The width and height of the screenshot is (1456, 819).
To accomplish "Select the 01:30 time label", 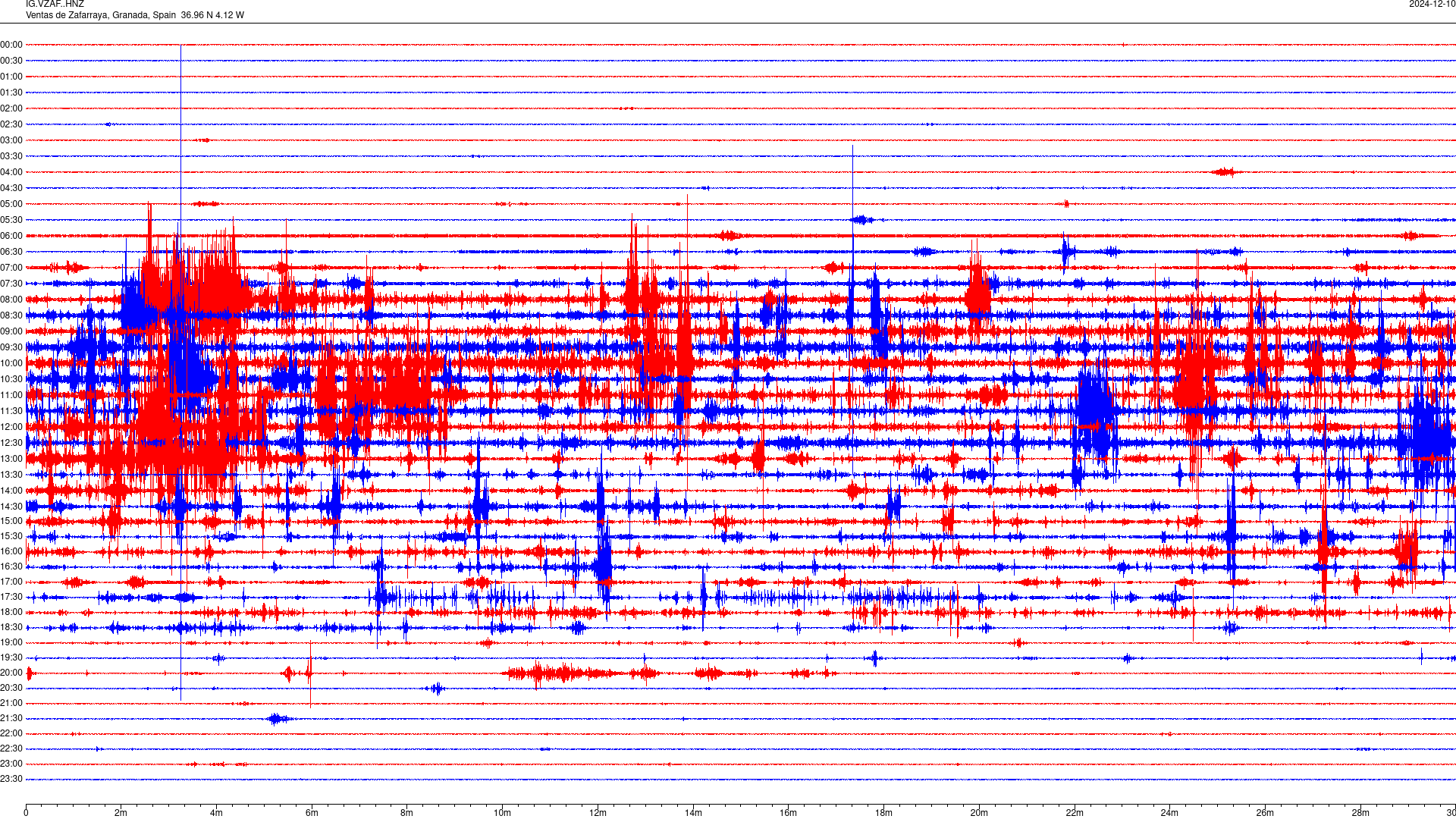I will [11, 93].
